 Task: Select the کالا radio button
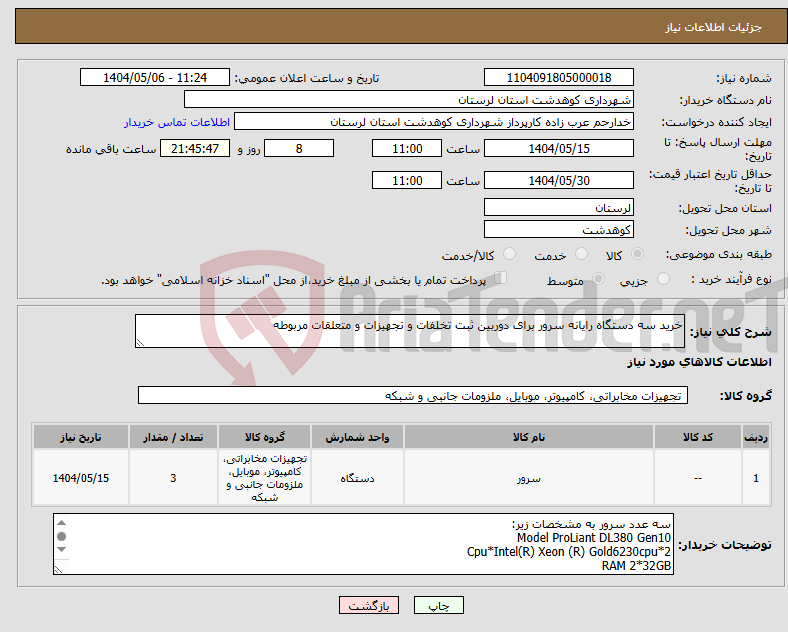tap(637, 254)
